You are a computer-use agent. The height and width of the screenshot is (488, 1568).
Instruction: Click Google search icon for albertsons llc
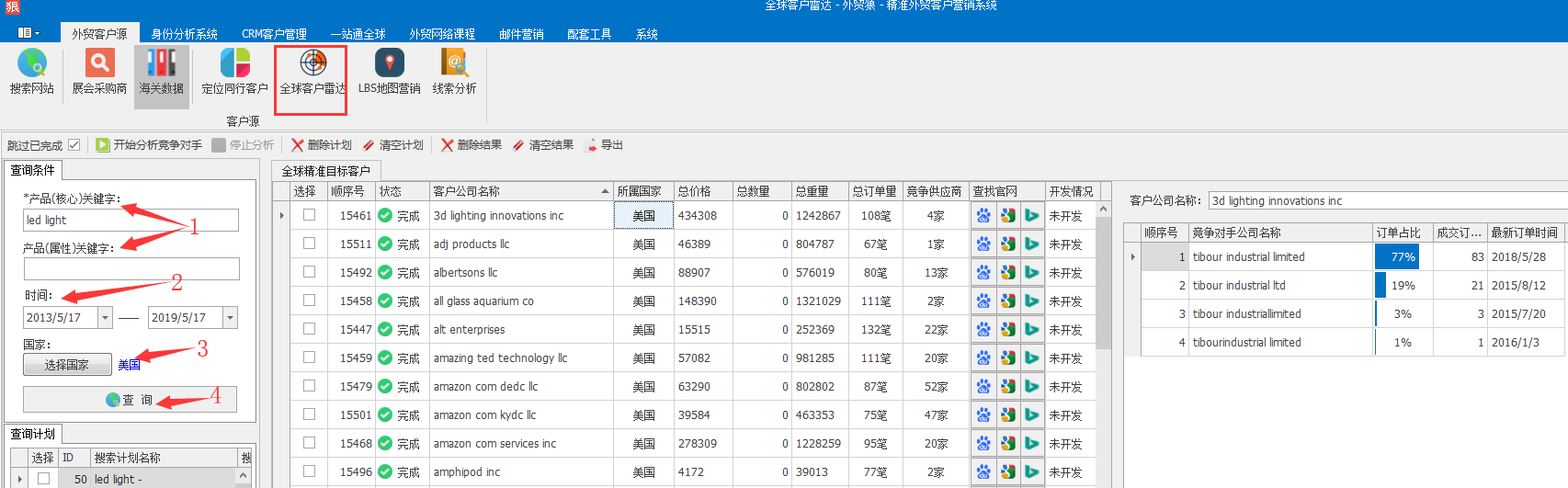click(x=1008, y=273)
